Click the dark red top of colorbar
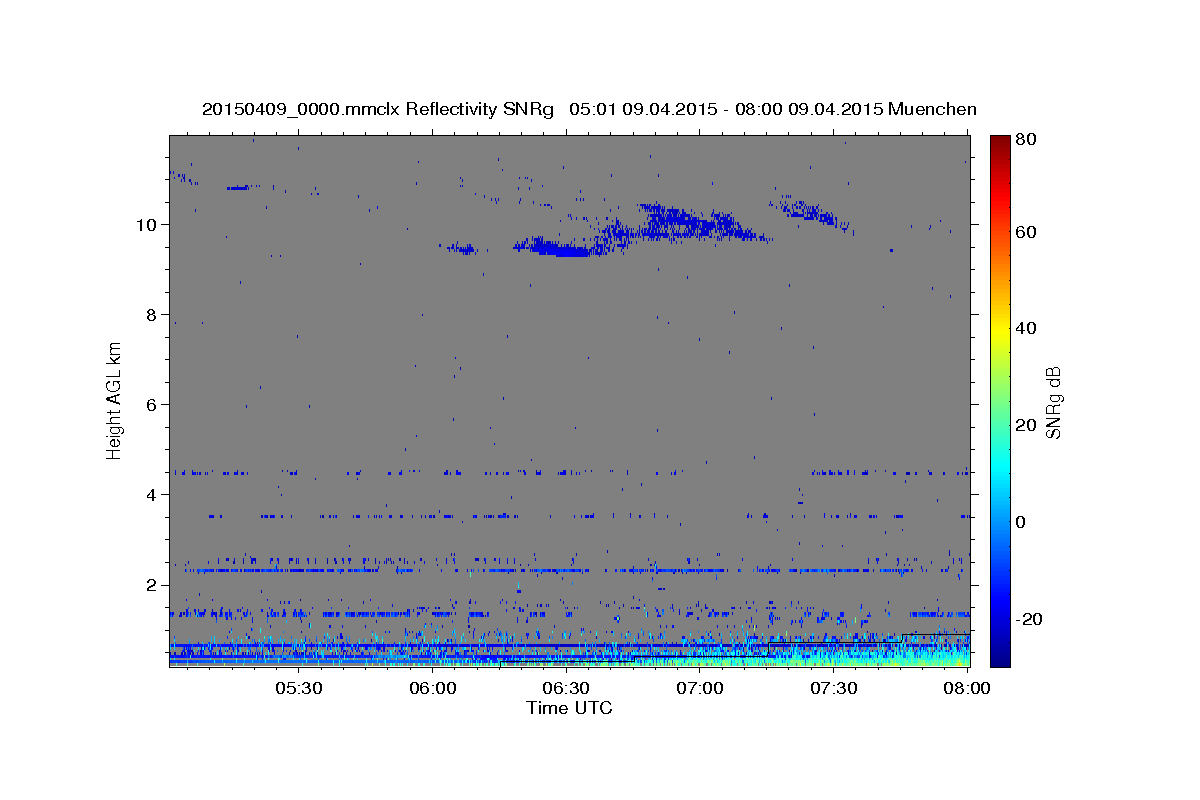1200x800 pixels. point(999,142)
